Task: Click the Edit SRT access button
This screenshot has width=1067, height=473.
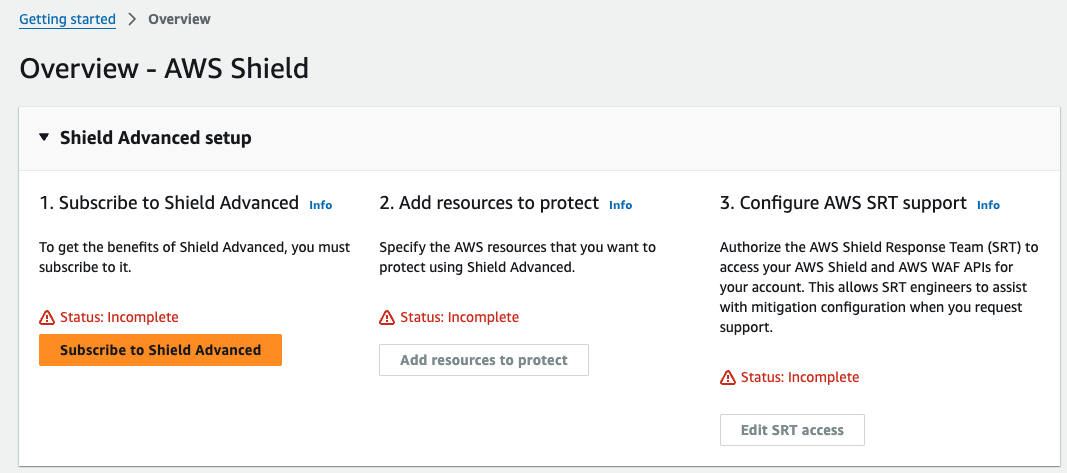Action: tap(792, 430)
